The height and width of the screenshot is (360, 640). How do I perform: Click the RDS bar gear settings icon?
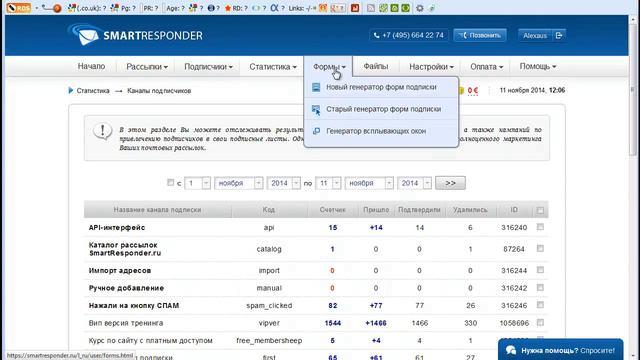click(420, 8)
